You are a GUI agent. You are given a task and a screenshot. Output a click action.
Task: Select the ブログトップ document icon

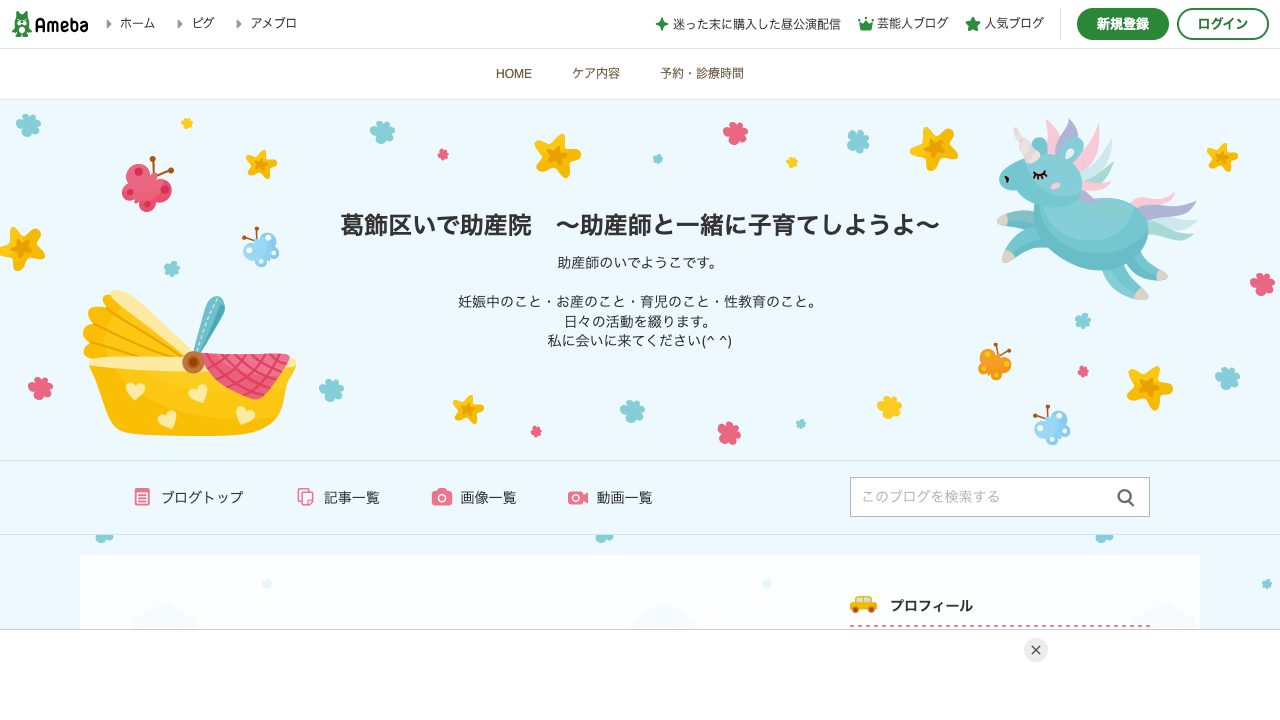coord(141,497)
